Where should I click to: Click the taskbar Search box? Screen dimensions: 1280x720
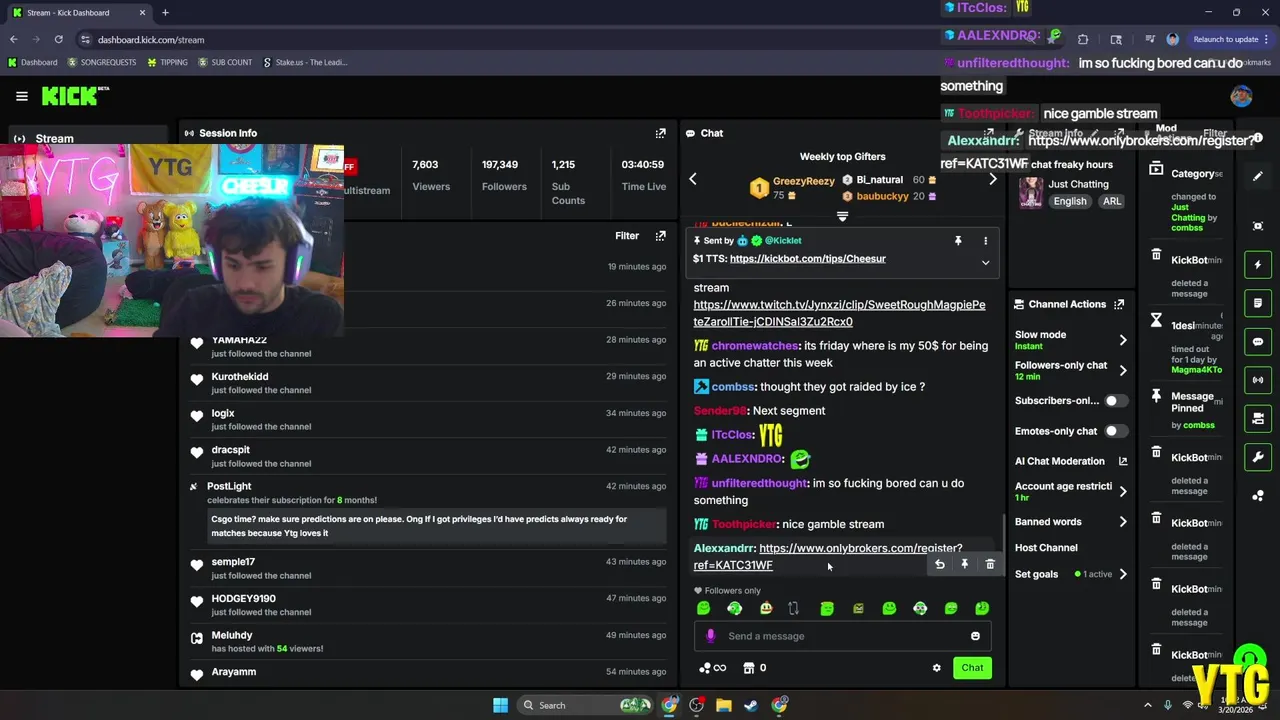[x=586, y=705]
